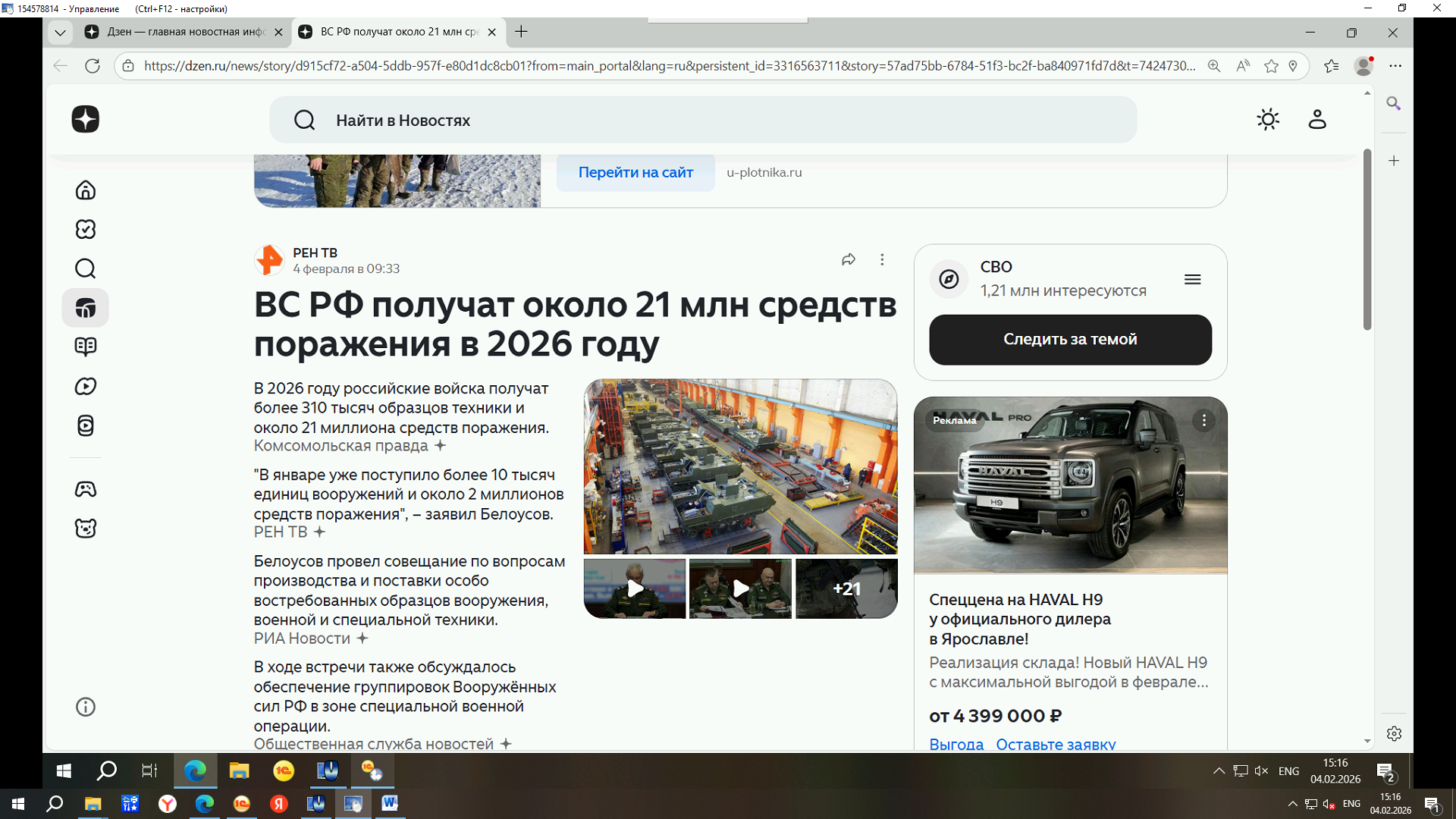Click the Dzen logo in header

85,119
